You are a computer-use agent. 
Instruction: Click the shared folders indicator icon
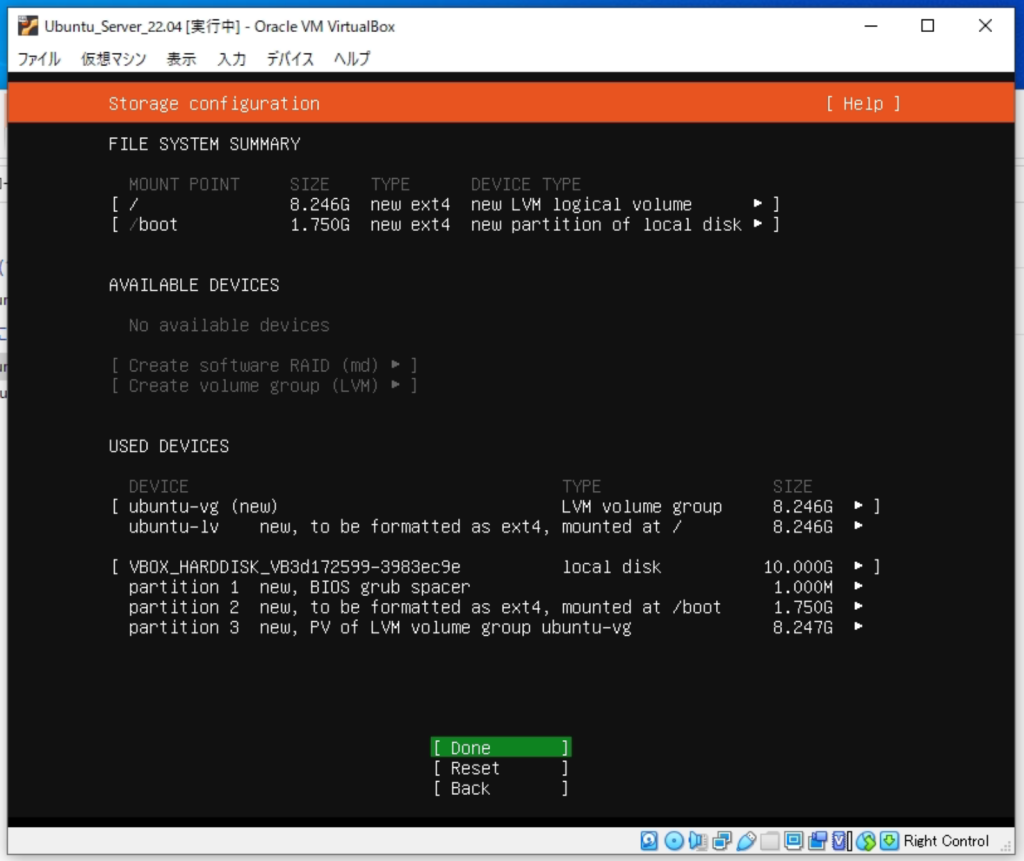[x=770, y=841]
